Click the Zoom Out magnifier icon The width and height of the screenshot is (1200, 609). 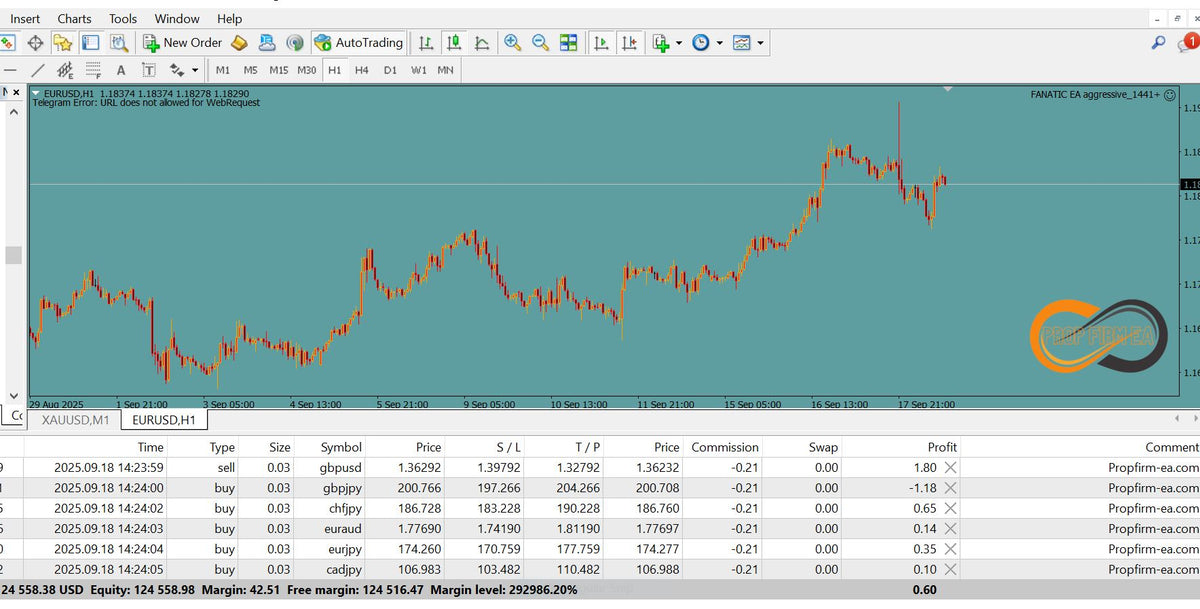(x=541, y=43)
